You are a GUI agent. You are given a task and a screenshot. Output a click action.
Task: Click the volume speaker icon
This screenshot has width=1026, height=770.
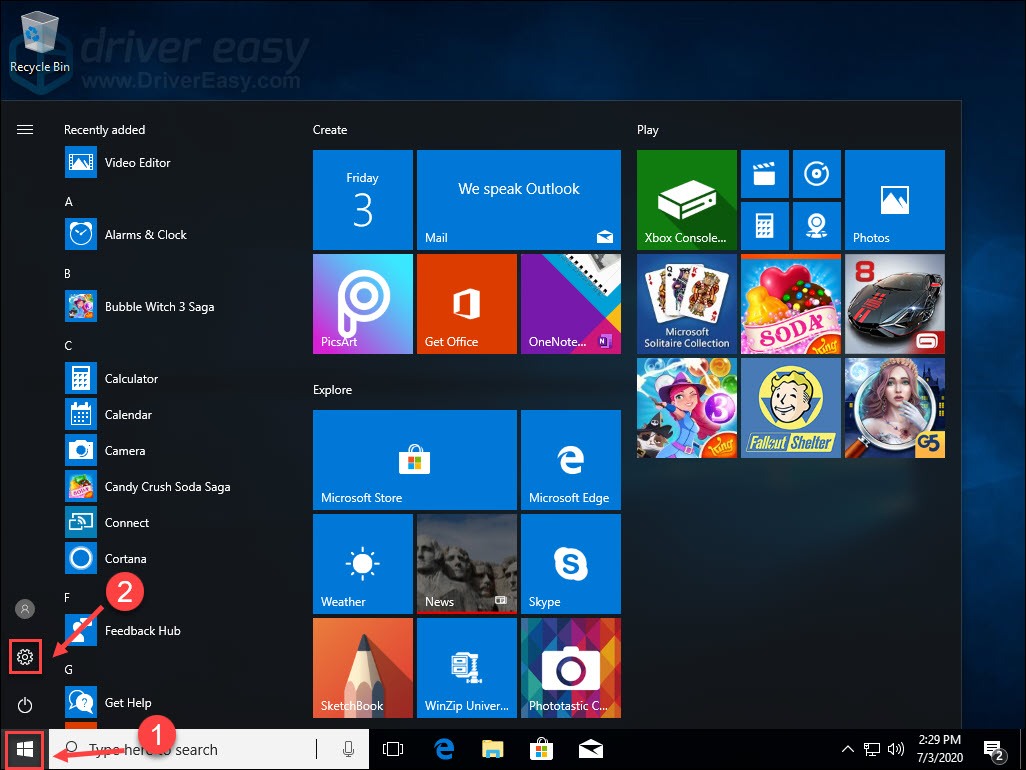click(896, 750)
